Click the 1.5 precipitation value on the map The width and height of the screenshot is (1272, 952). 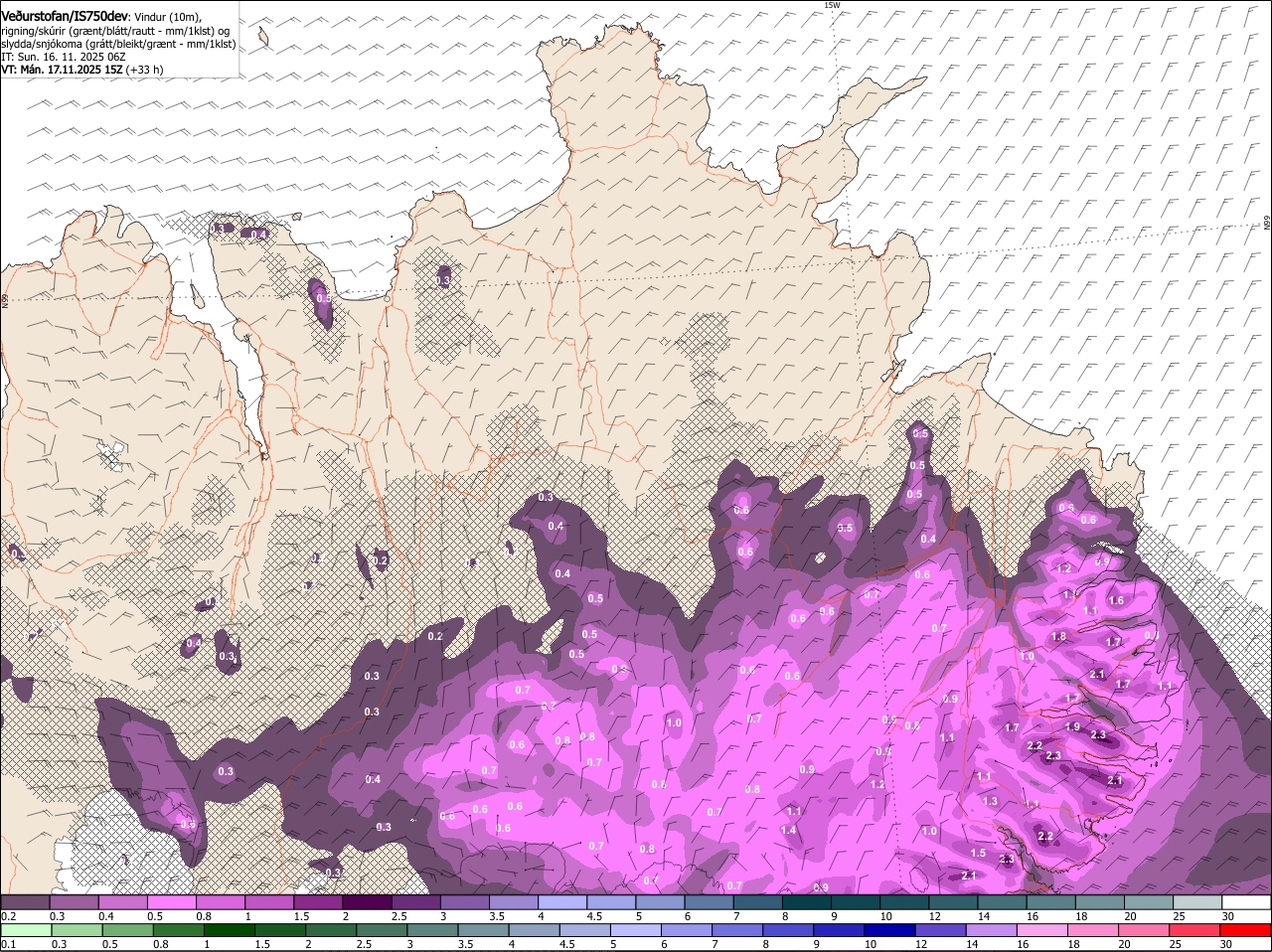click(x=978, y=853)
